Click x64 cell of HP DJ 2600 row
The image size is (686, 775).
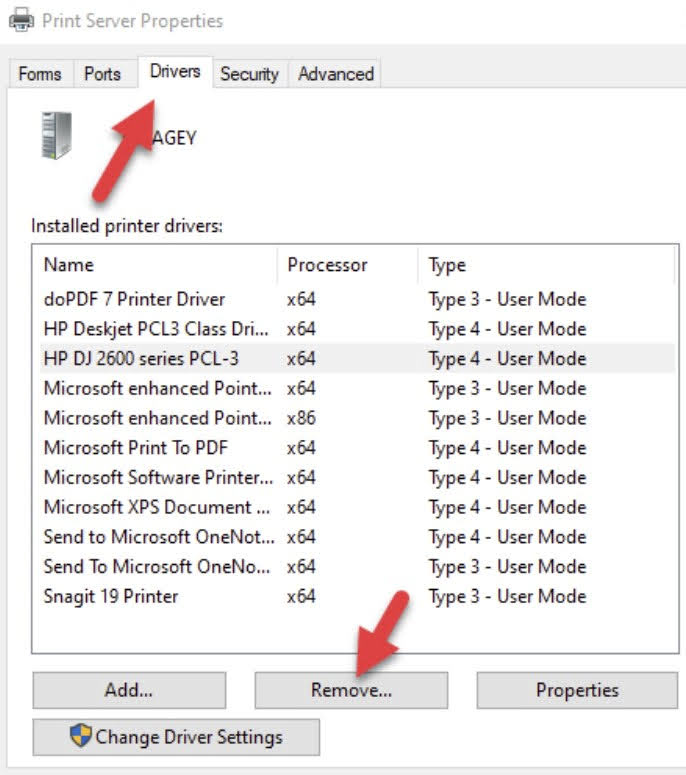pyautogui.click(x=301, y=359)
